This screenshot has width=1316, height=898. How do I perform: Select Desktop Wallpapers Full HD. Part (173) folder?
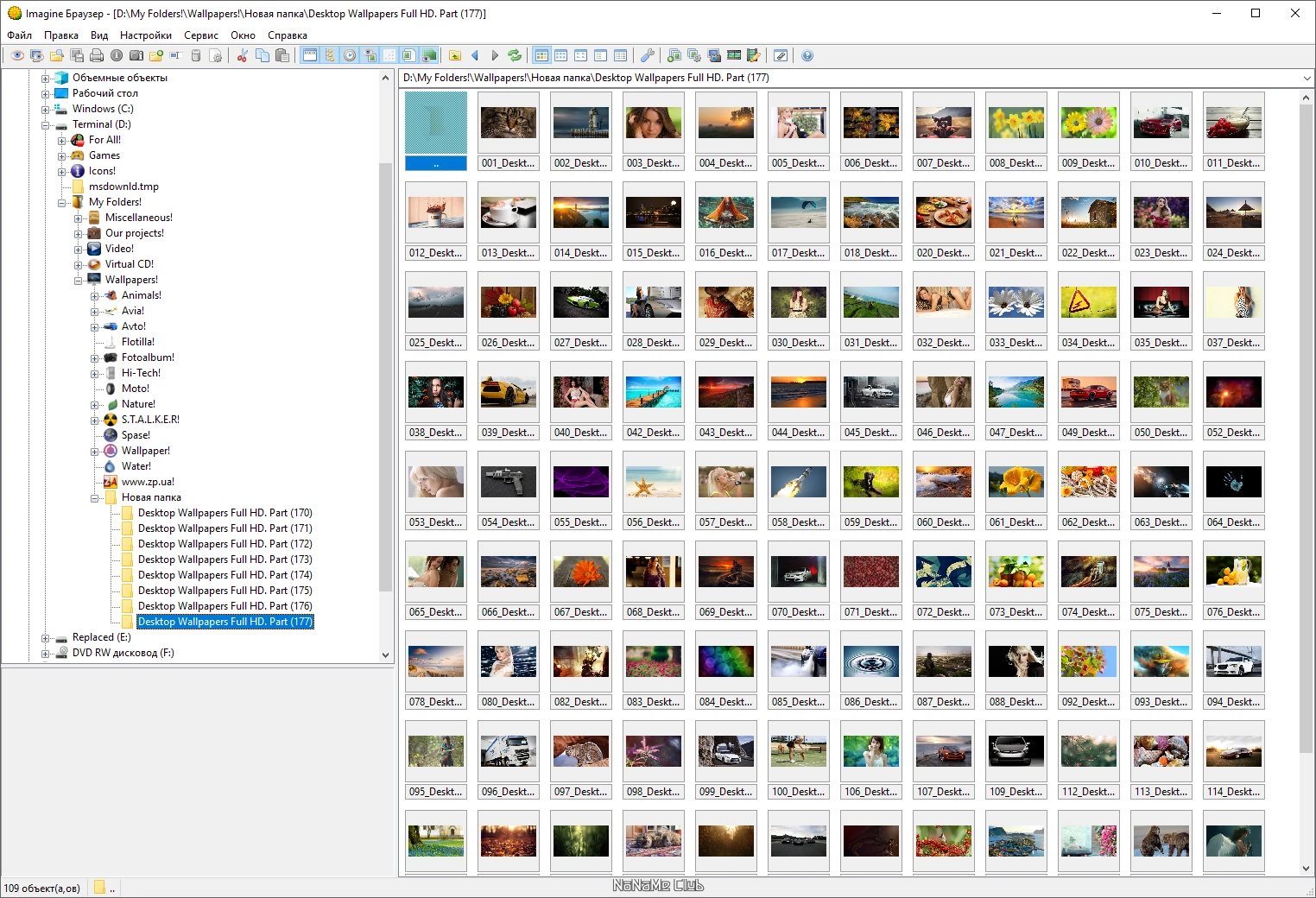(x=225, y=560)
